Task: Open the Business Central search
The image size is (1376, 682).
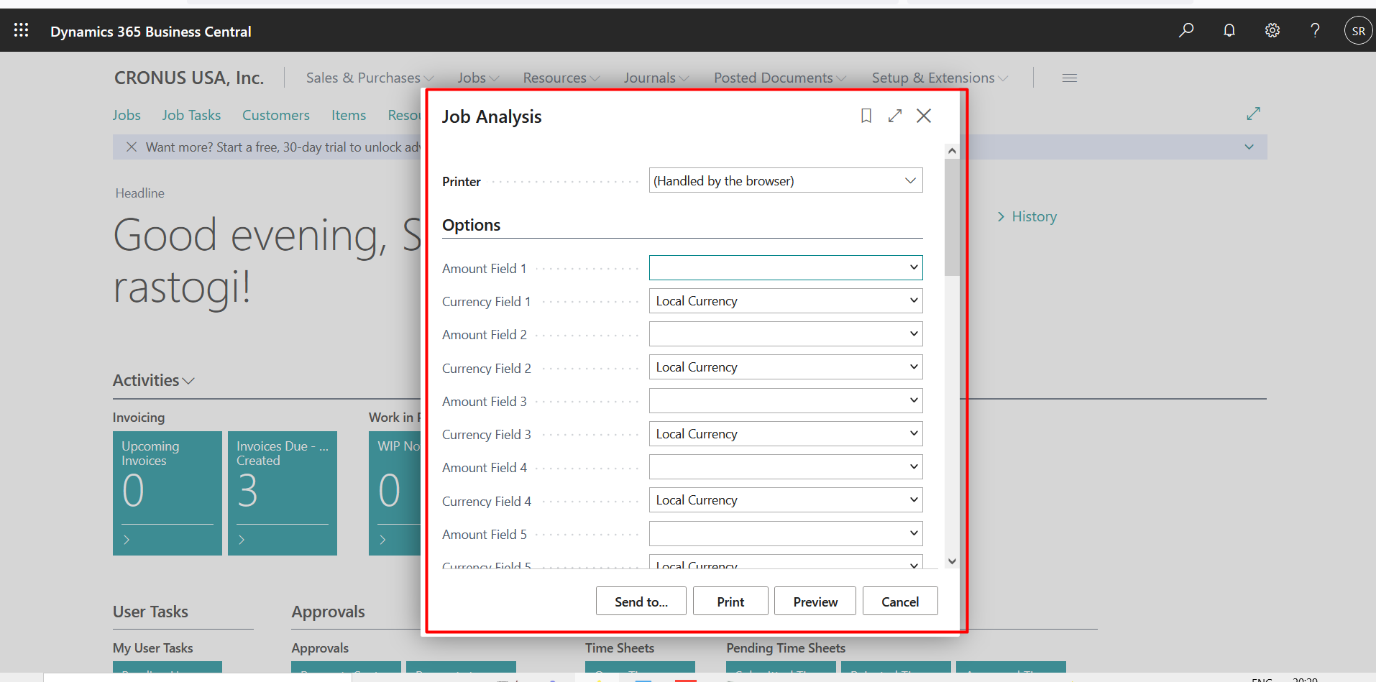Action: point(1186,30)
